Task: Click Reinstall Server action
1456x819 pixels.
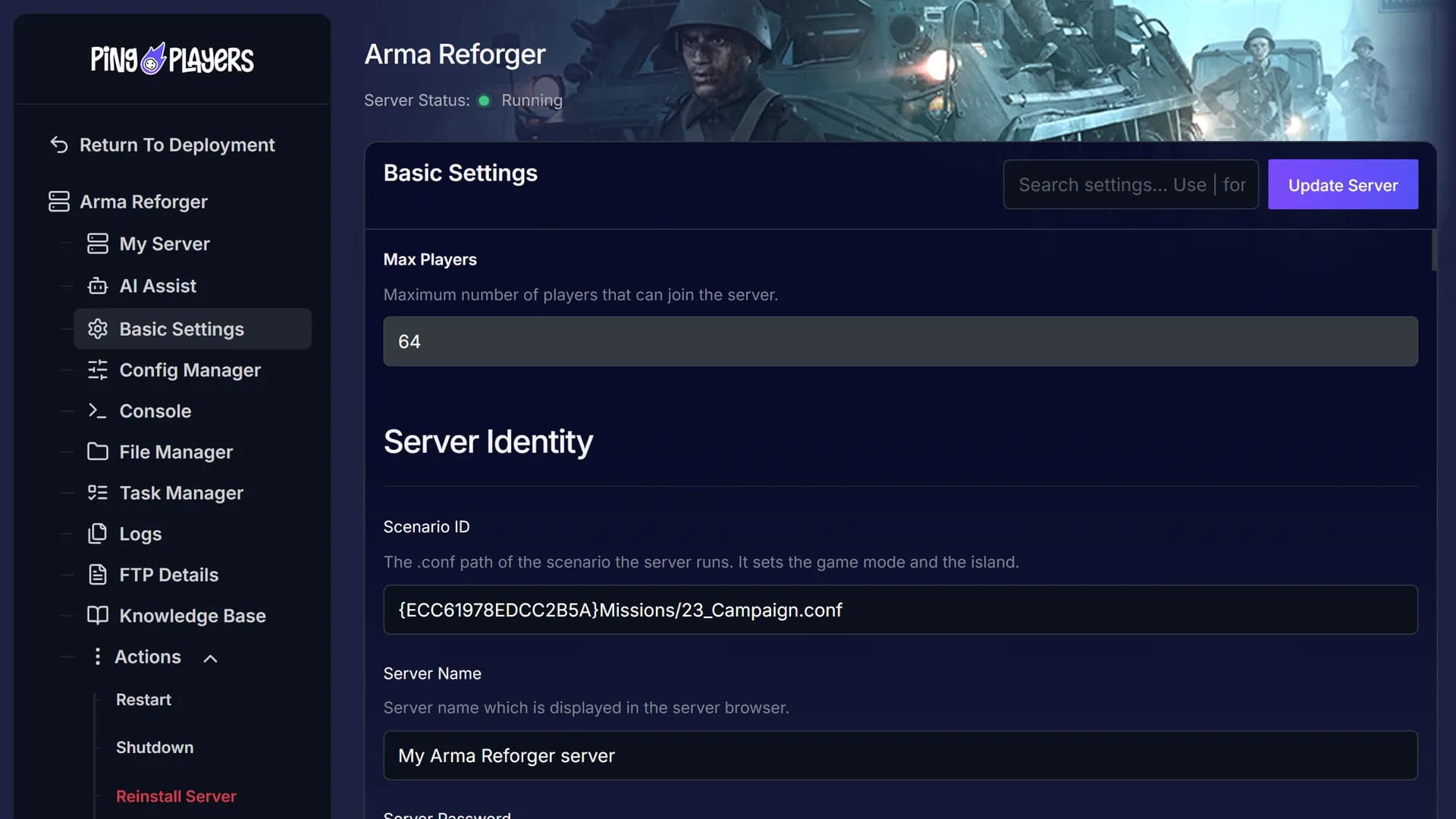Action: click(176, 796)
